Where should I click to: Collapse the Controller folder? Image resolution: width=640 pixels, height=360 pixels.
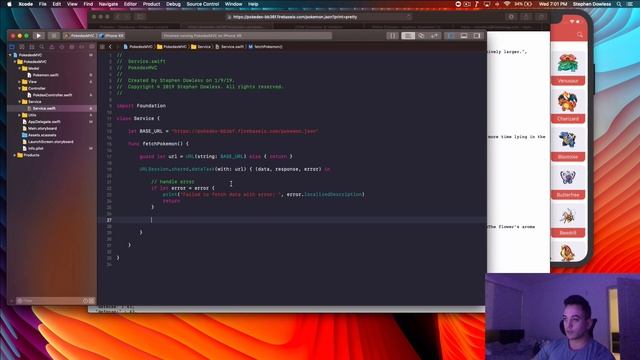[20, 88]
